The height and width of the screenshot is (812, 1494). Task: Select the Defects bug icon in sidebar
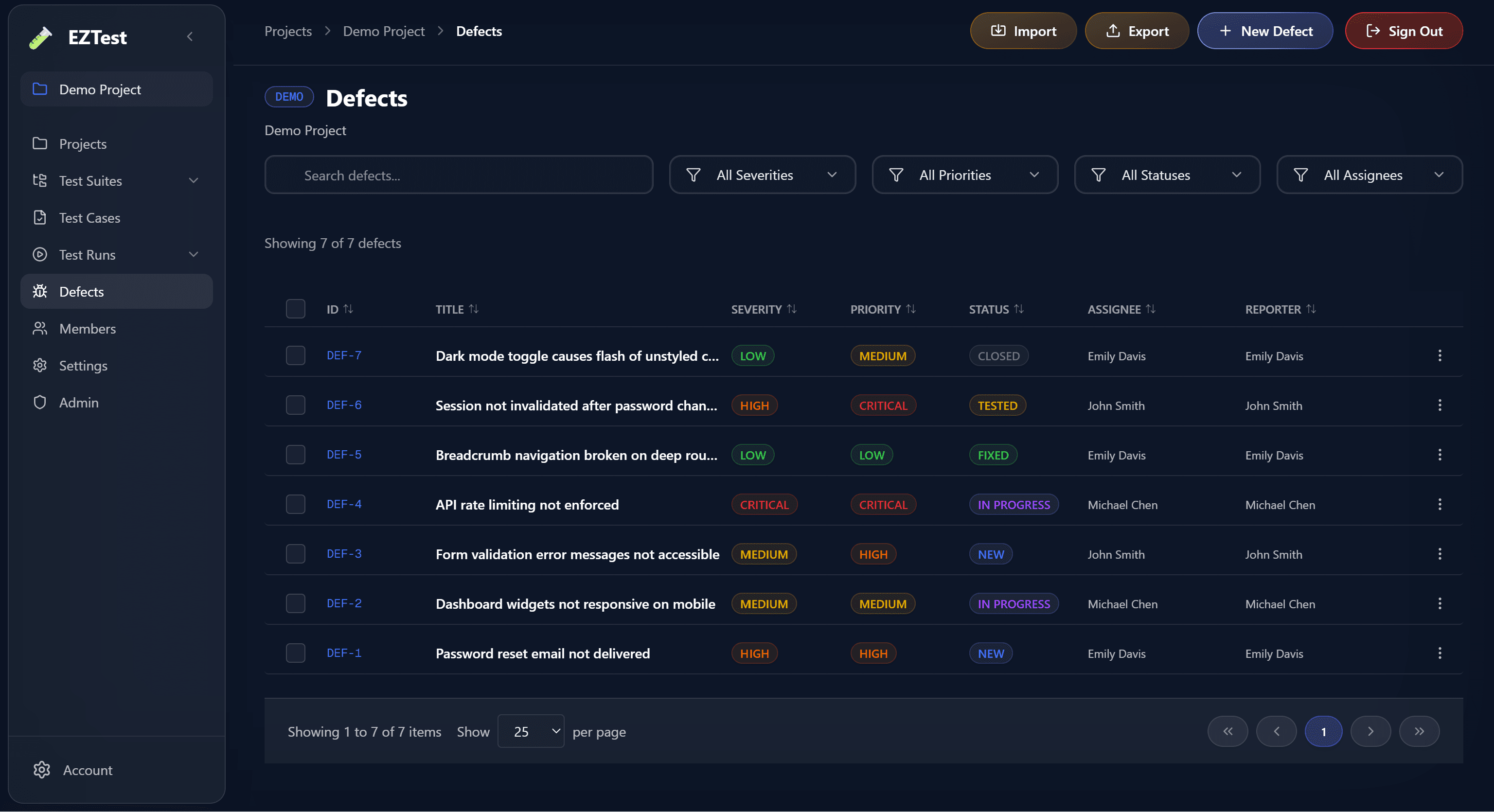click(40, 291)
